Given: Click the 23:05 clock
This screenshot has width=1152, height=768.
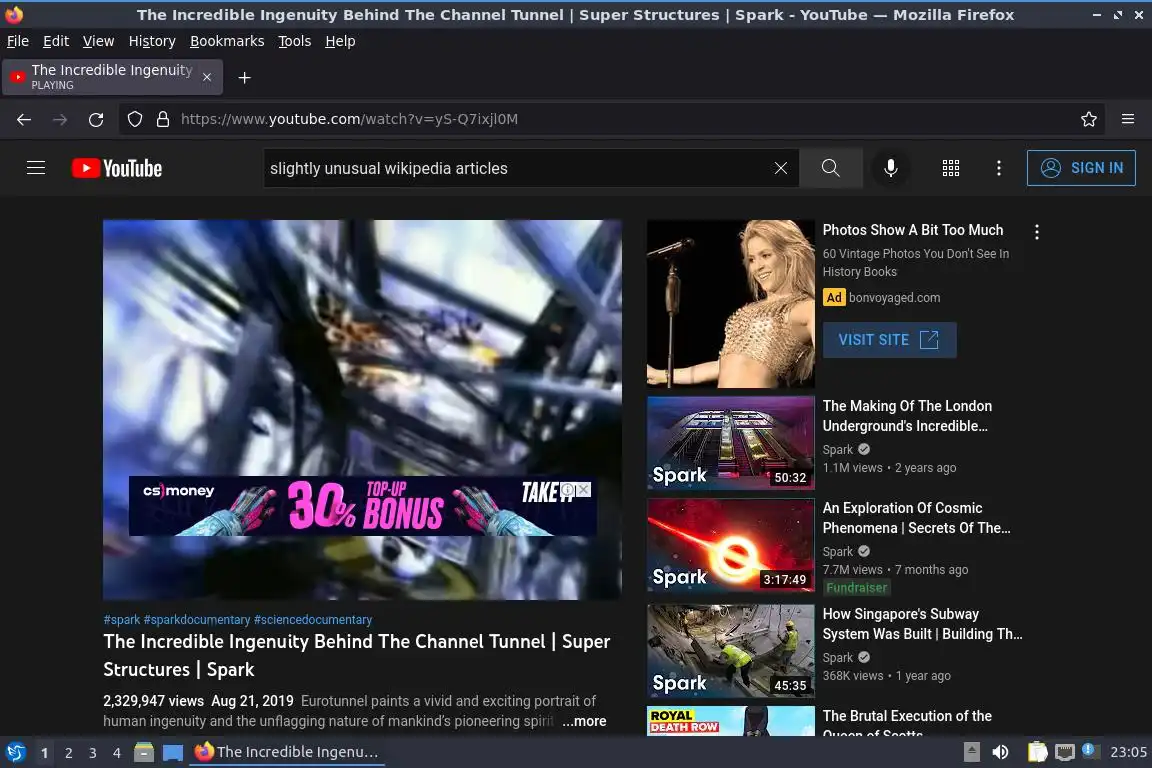Looking at the screenshot, I should [1128, 752].
